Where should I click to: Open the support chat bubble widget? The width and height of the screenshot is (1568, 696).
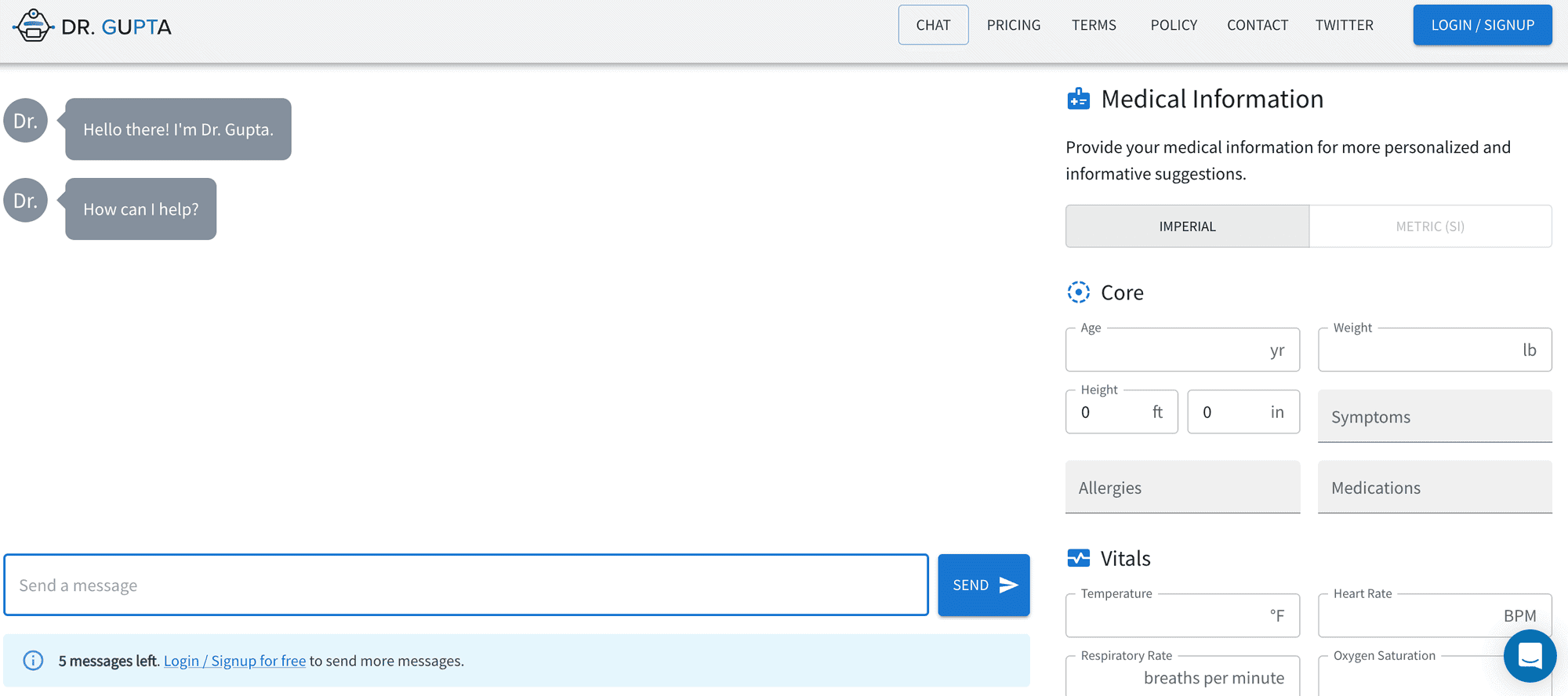1530,656
